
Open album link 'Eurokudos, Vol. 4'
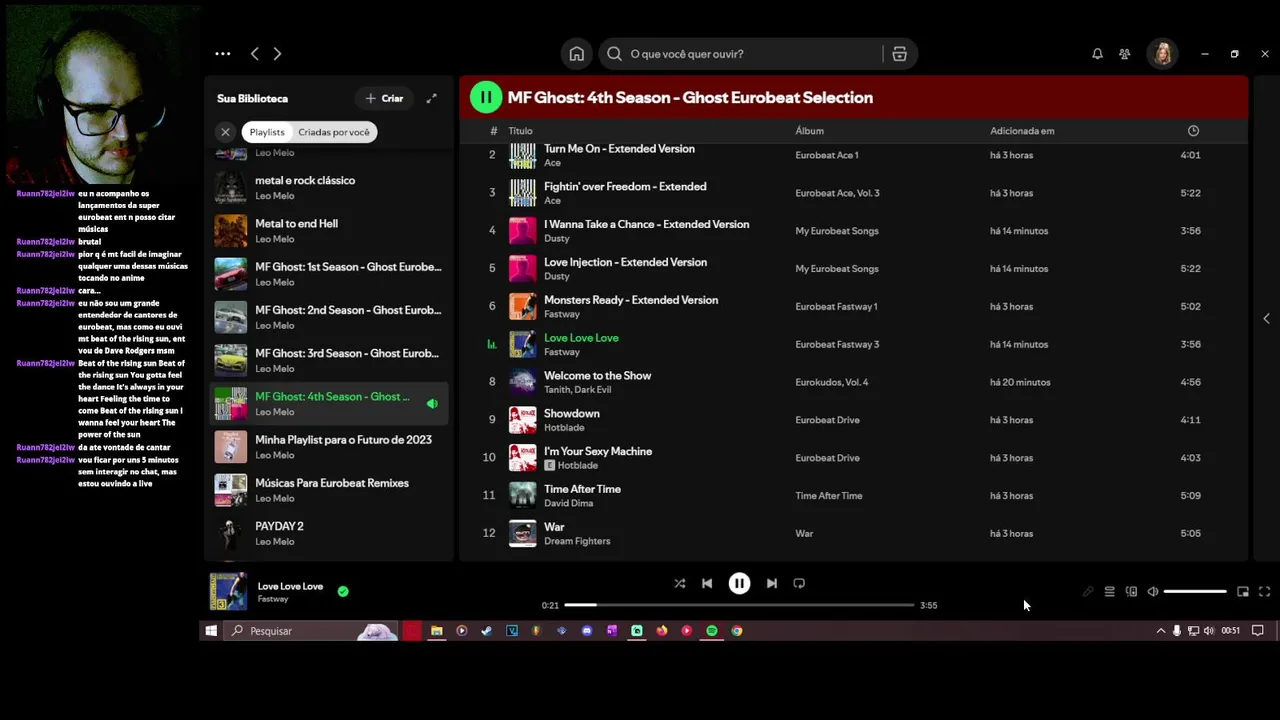pyautogui.click(x=832, y=382)
